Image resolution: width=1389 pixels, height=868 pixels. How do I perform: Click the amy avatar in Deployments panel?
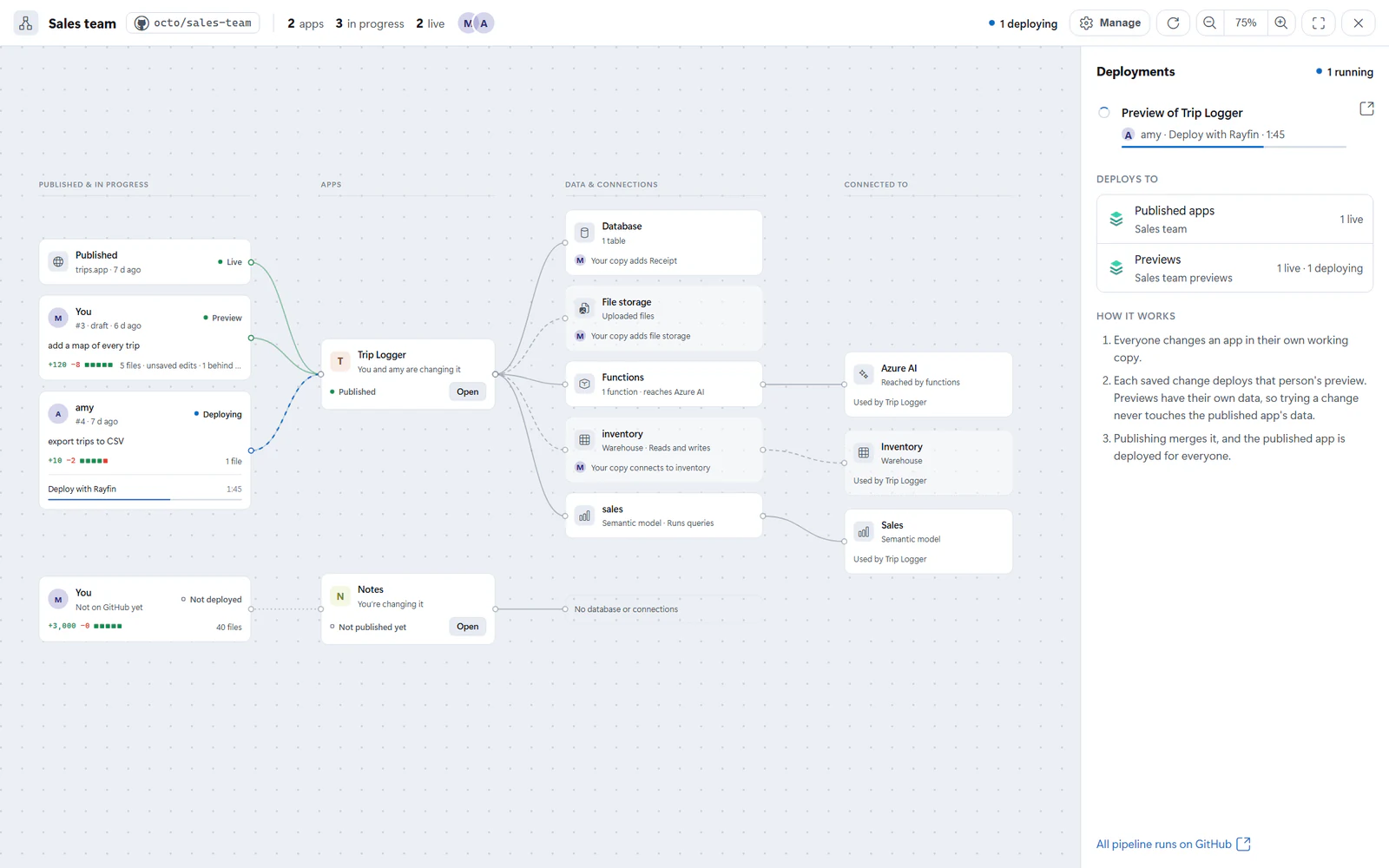[1128, 135]
